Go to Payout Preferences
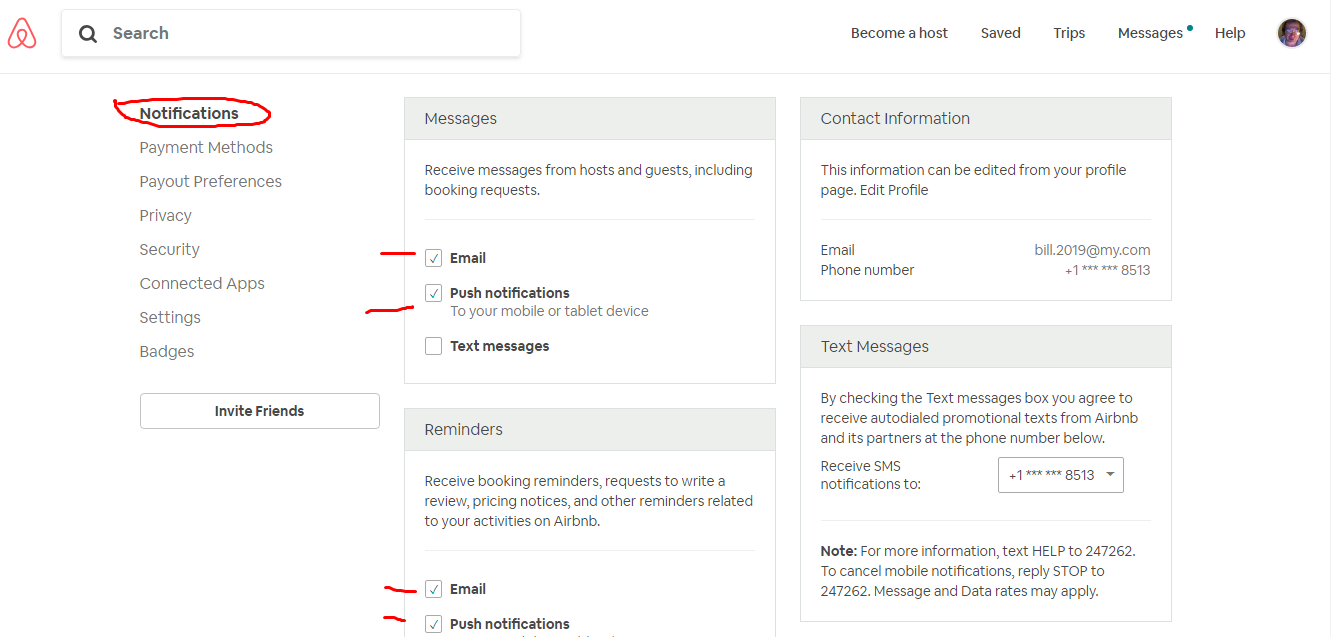The image size is (1331, 637). pos(210,182)
